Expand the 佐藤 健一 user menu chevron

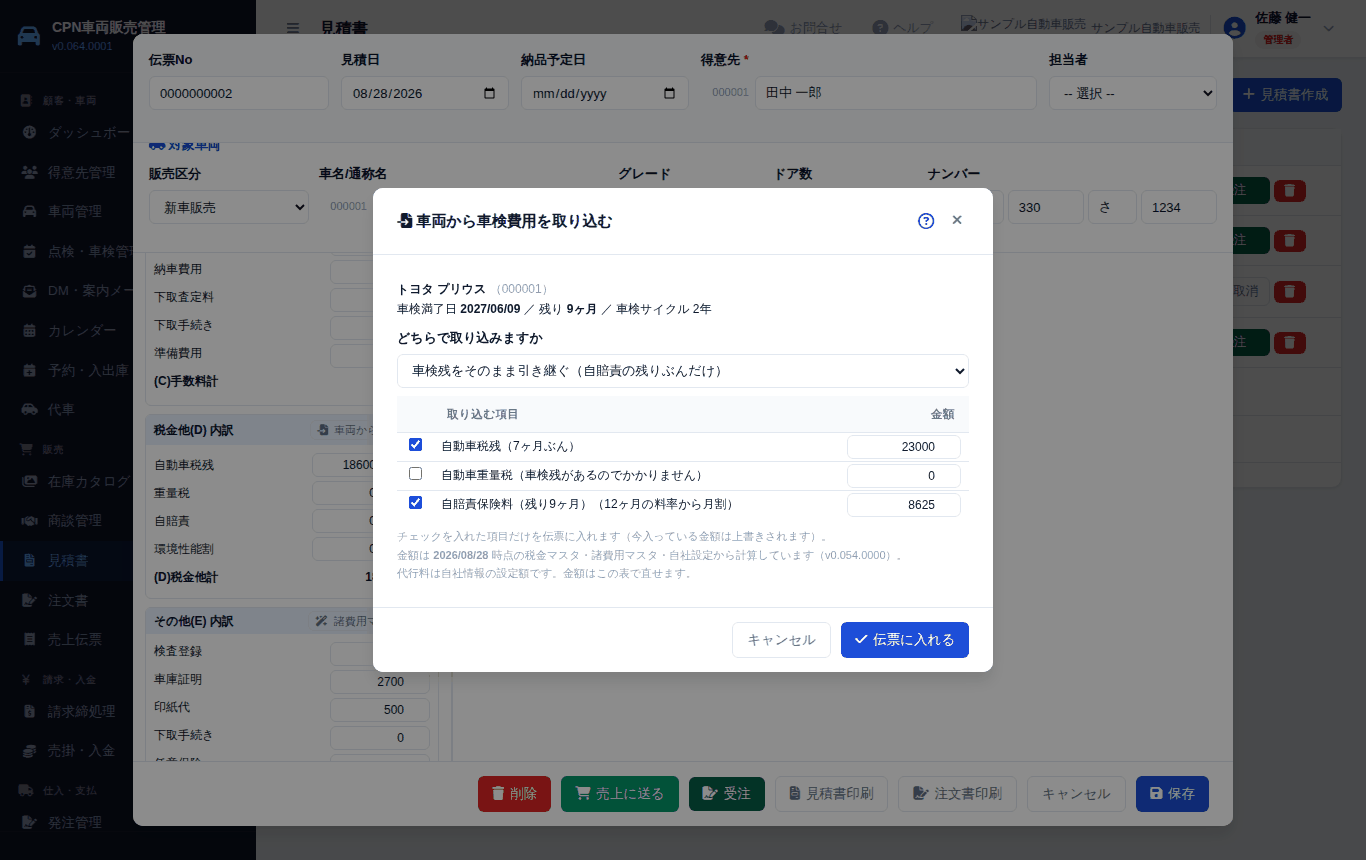click(1329, 28)
